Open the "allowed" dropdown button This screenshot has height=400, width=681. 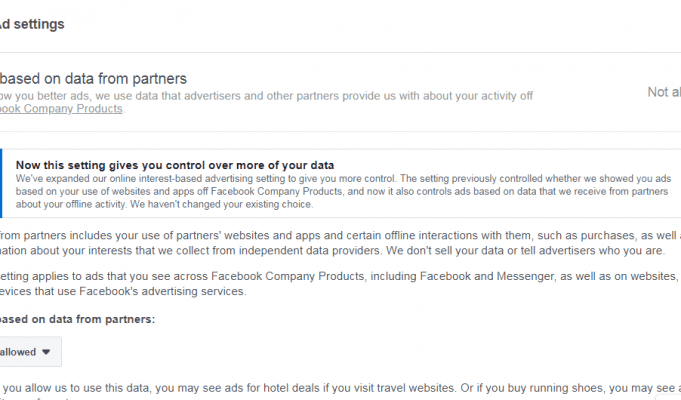pos(26,351)
